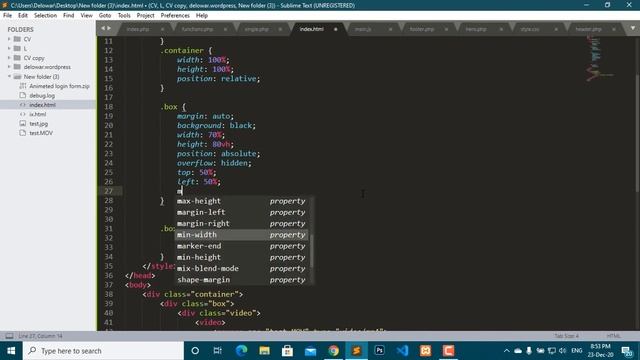Choose shape-margin from autocomplete list
Image resolution: width=640 pixels, height=360 pixels.
pyautogui.click(x=242, y=280)
